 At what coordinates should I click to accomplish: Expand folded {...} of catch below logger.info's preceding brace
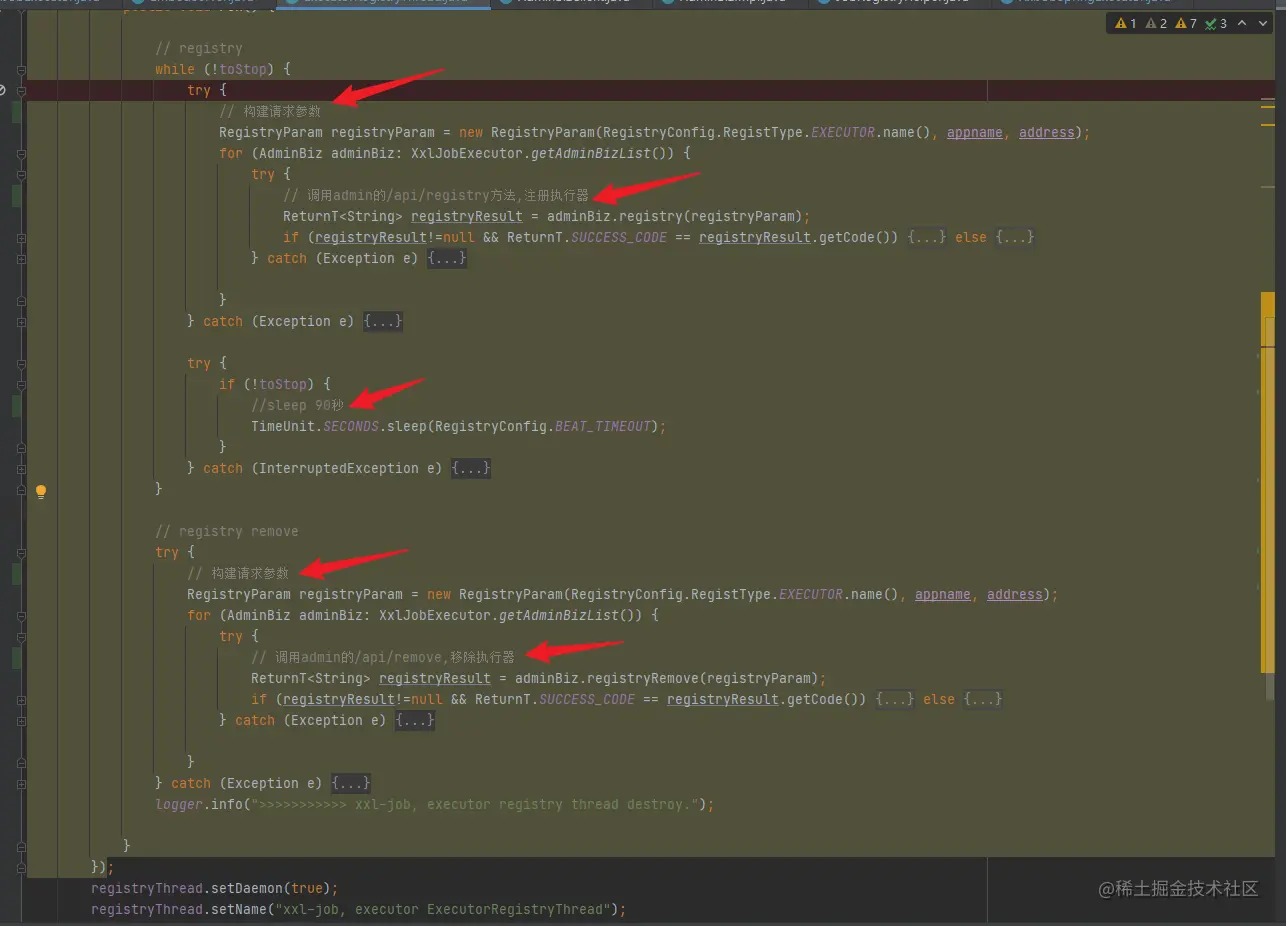351,783
